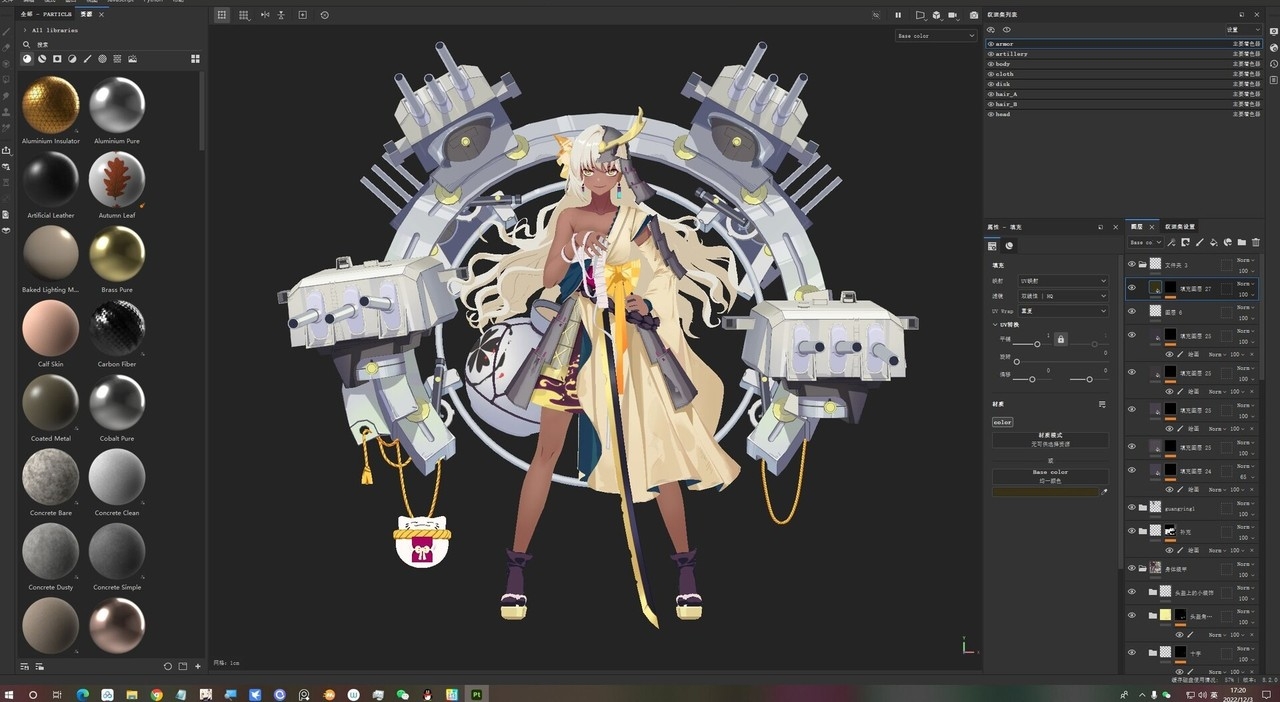Open the history clock icon in right dock
Screen dimensions: 1280x702
click(1274, 65)
